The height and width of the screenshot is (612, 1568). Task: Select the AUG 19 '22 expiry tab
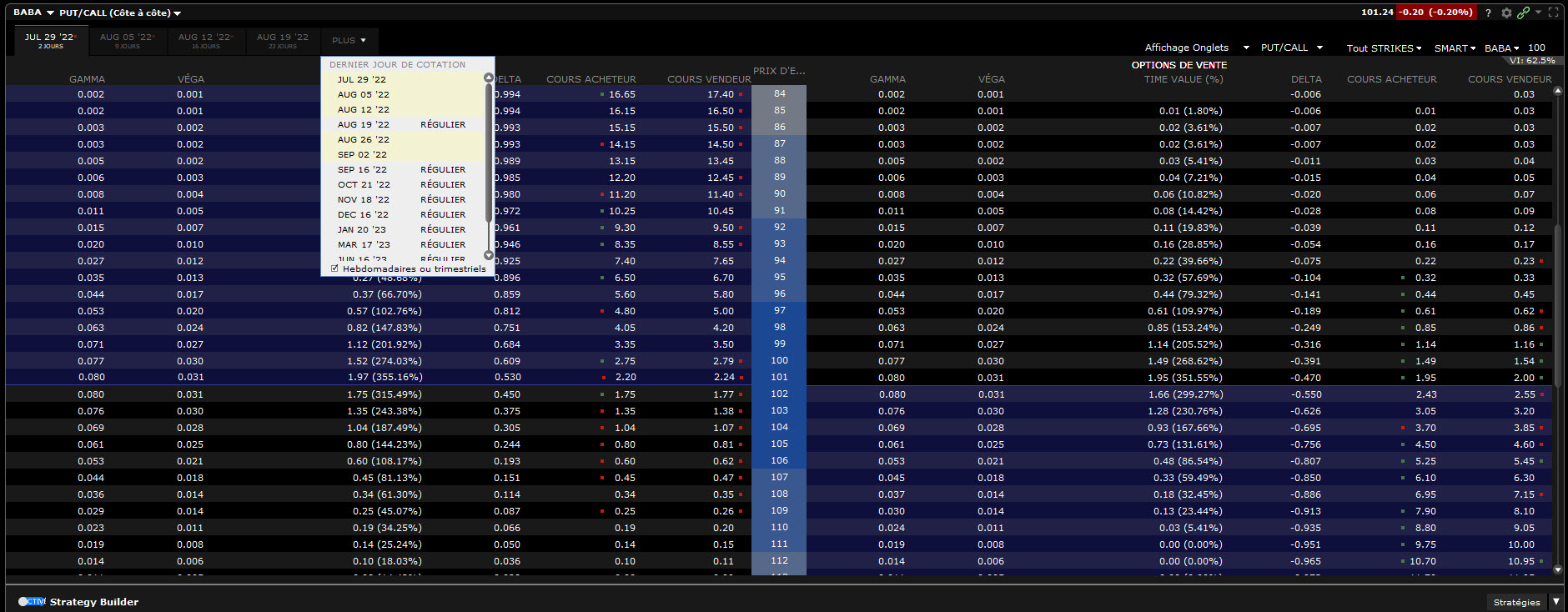point(283,40)
